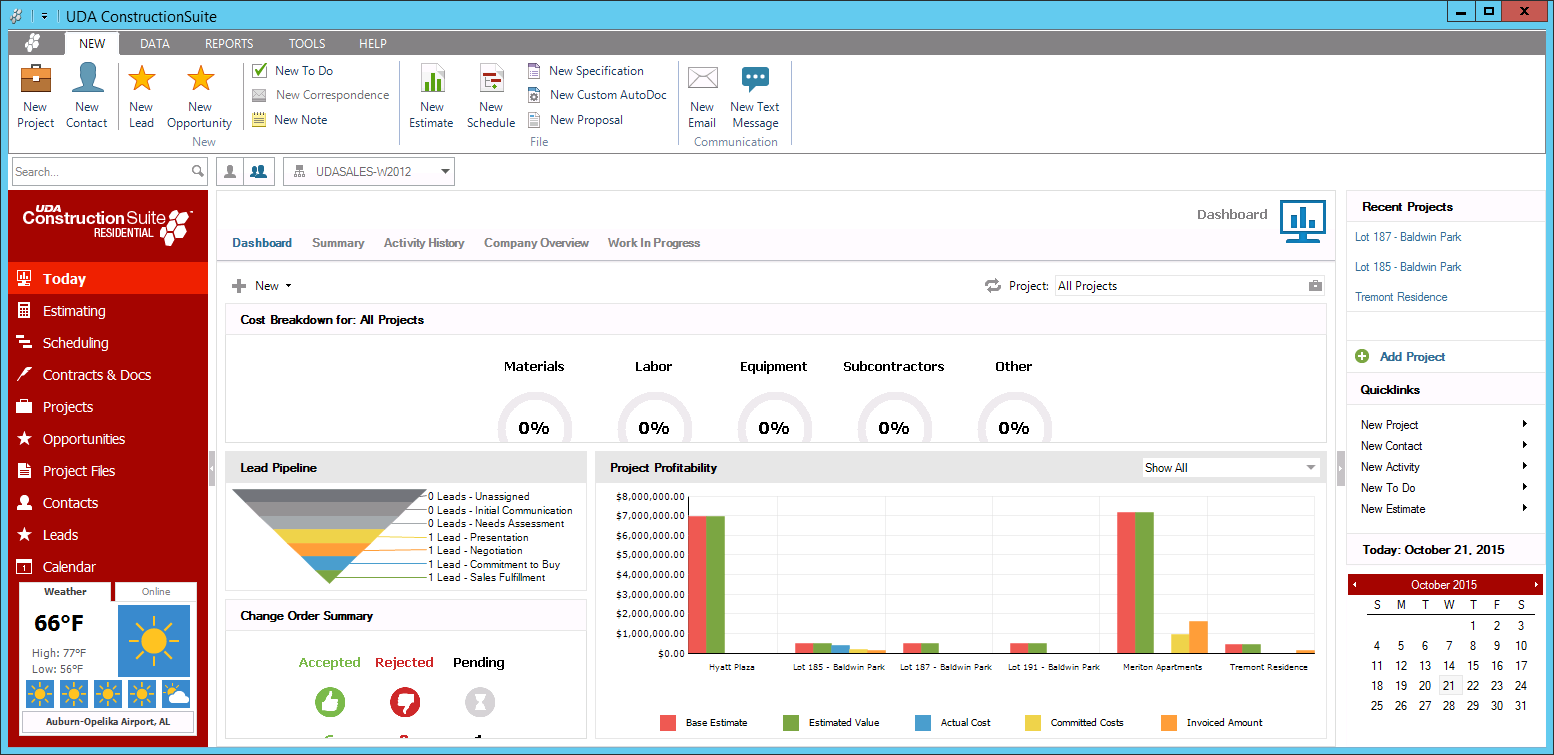This screenshot has width=1554, height=755.
Task: Open Contracts & Docs in sidebar
Action: (108, 375)
